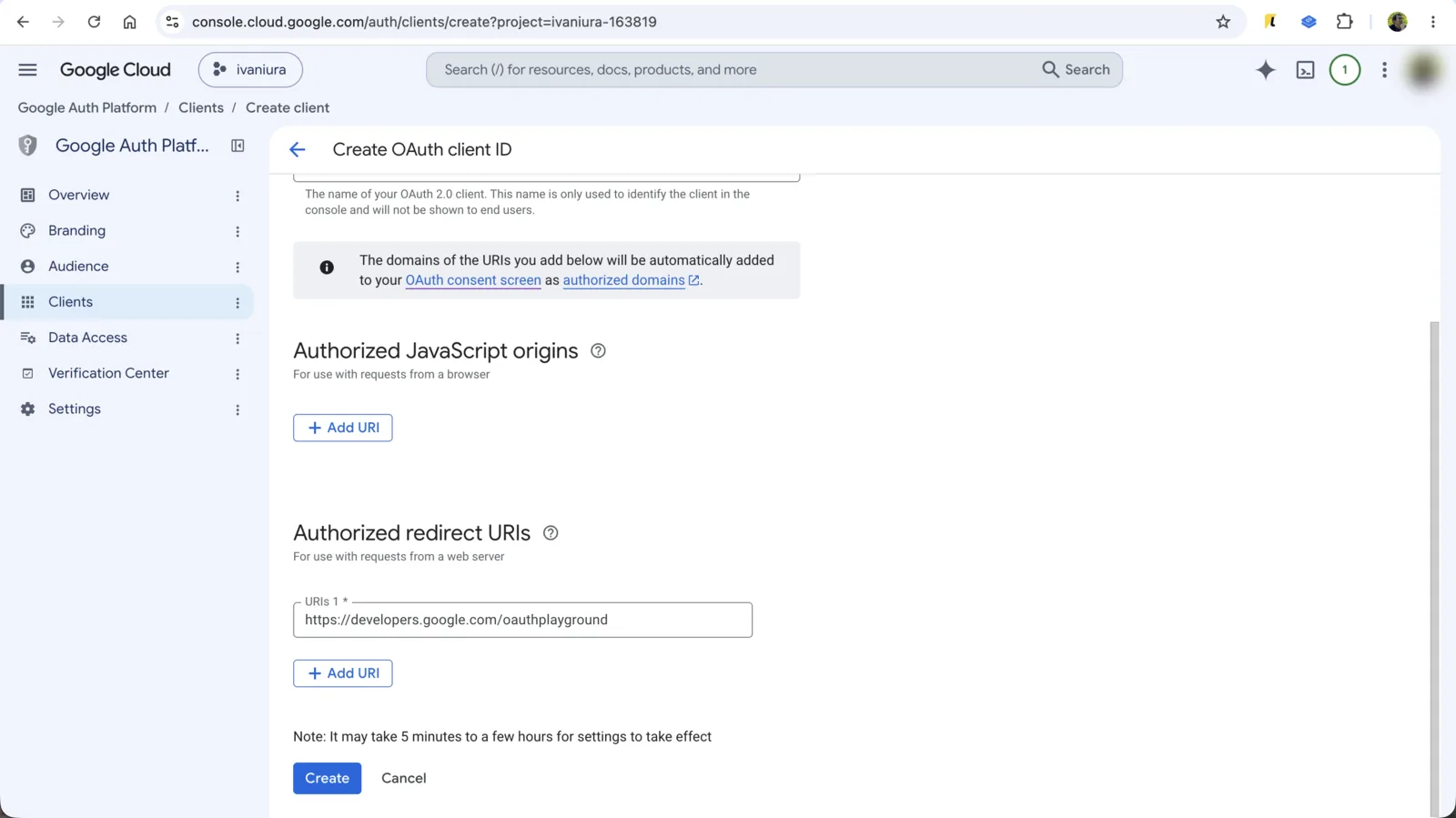Open Cloud Shell terminal icon
The image size is (1456, 818).
1305,70
